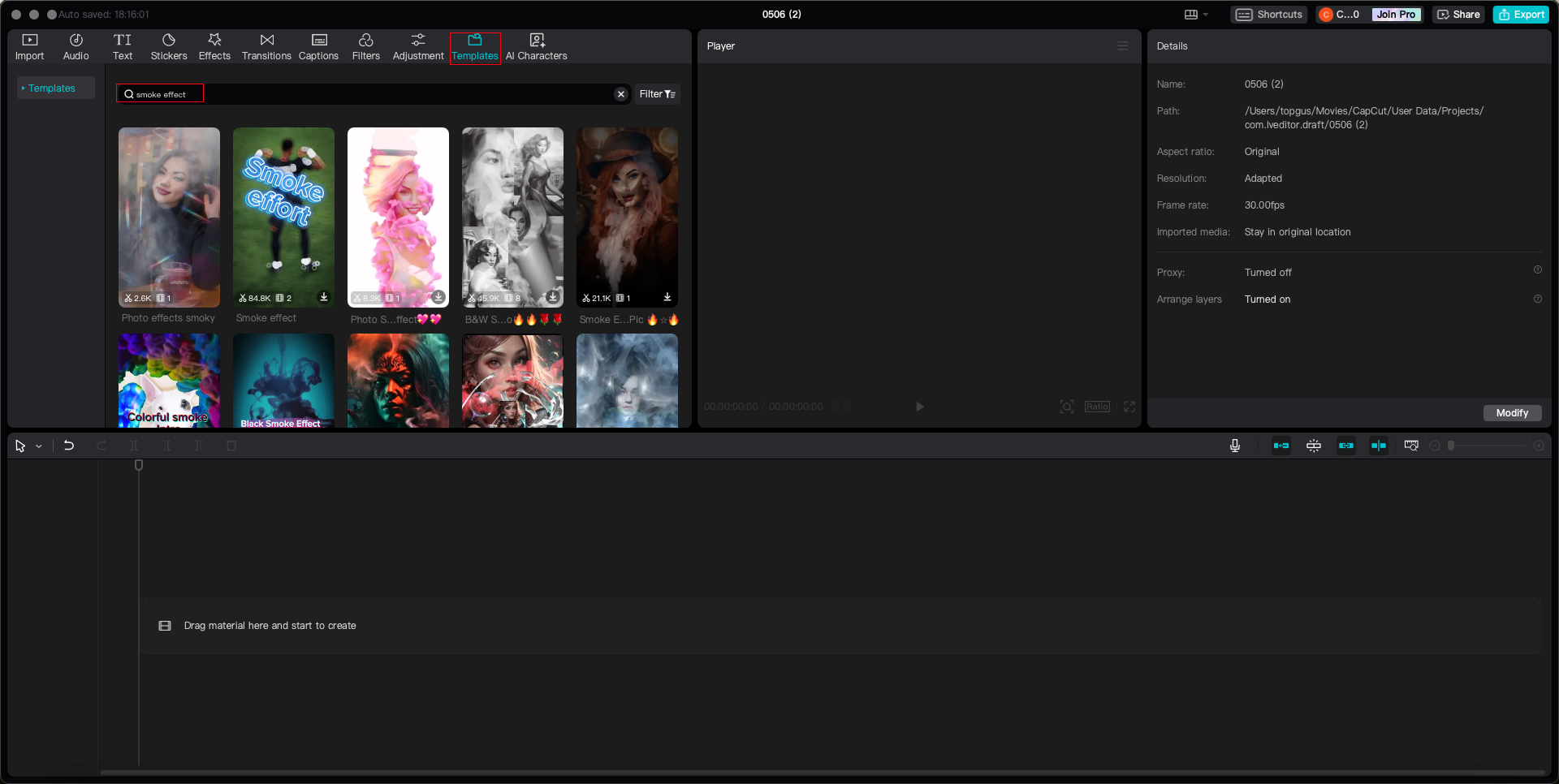Open the Shortcuts panel
The image size is (1559, 784).
tap(1268, 15)
